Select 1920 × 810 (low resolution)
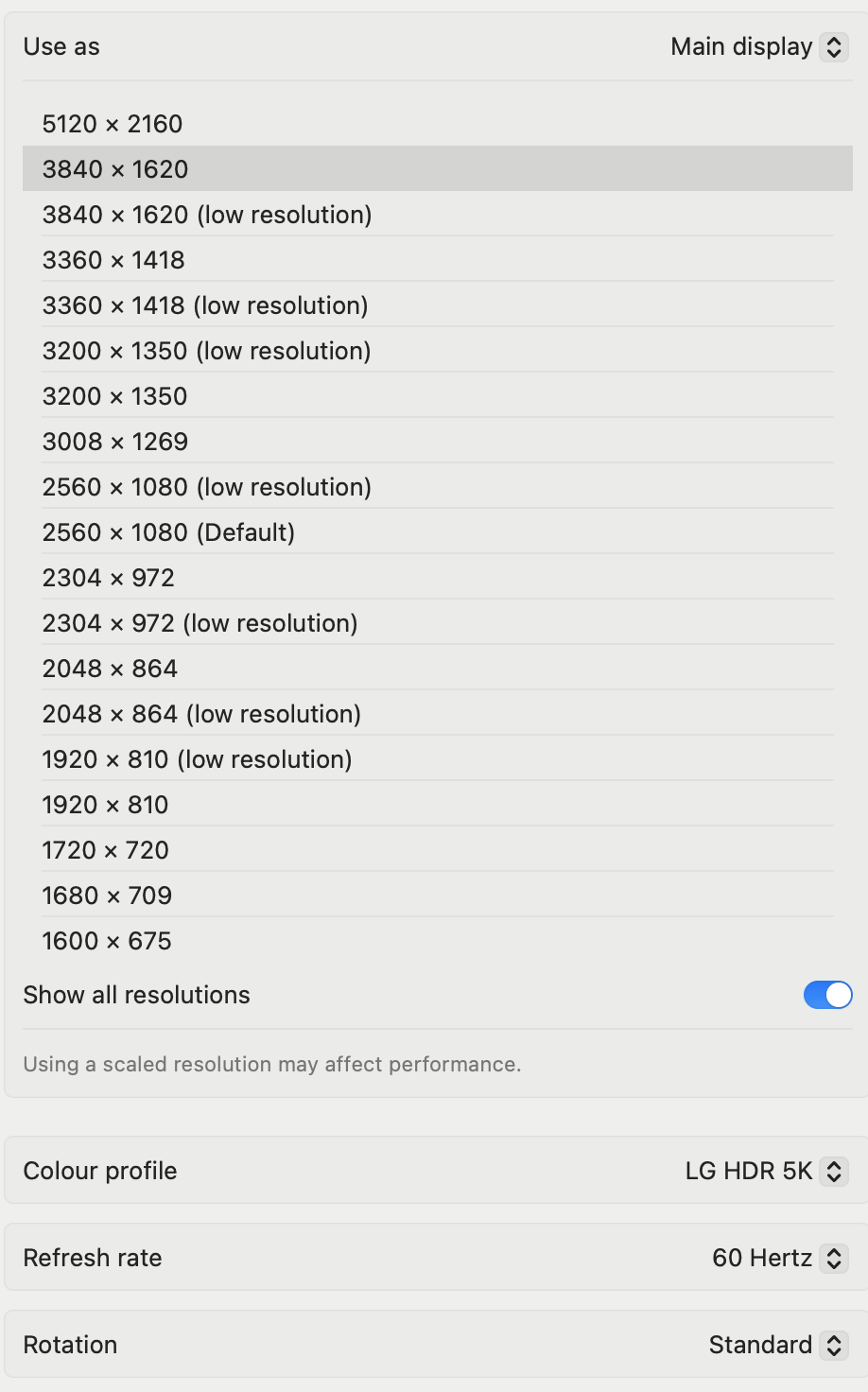The image size is (868, 1392). pyautogui.click(x=197, y=759)
